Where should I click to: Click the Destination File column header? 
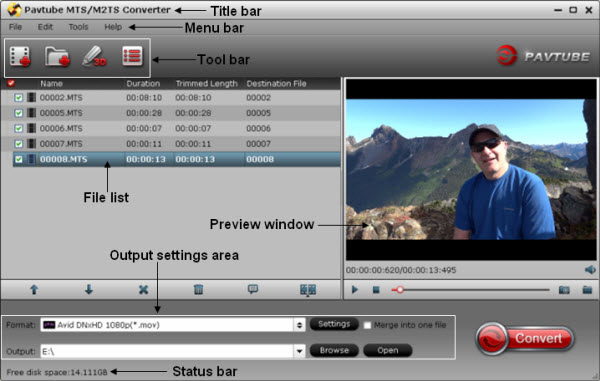tap(276, 83)
